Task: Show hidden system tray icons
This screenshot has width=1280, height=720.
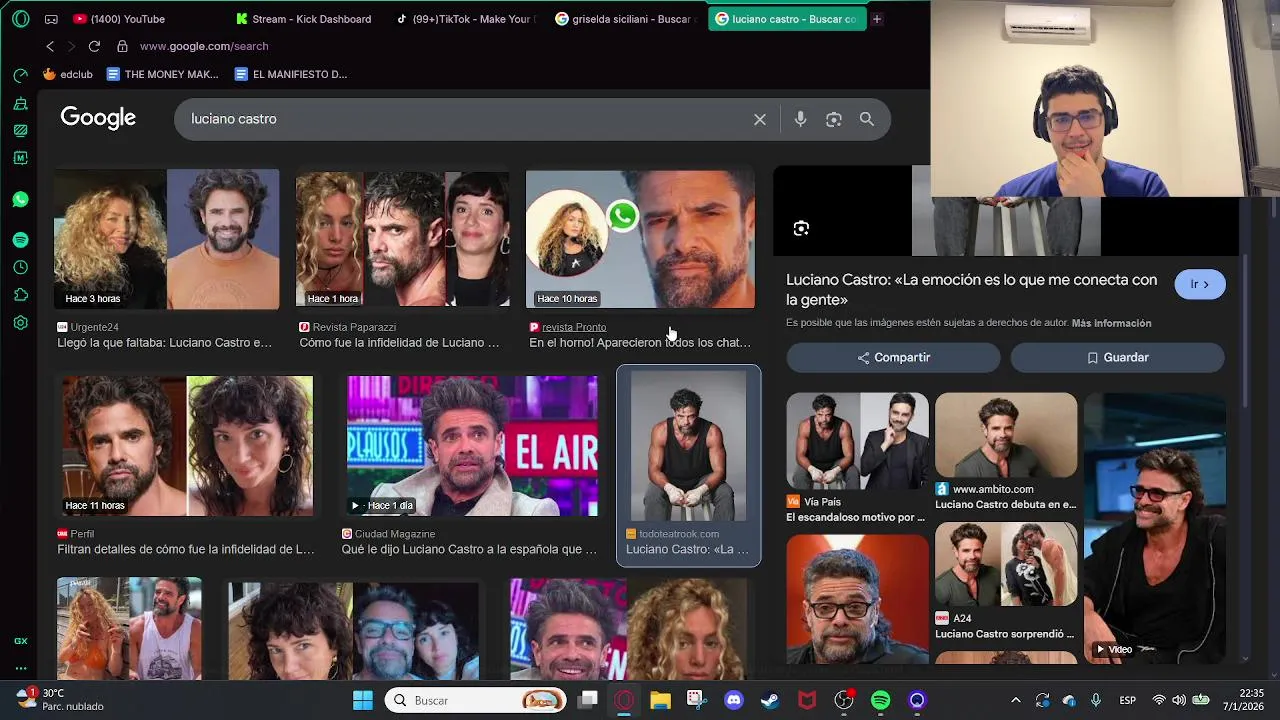Action: tap(1016, 700)
